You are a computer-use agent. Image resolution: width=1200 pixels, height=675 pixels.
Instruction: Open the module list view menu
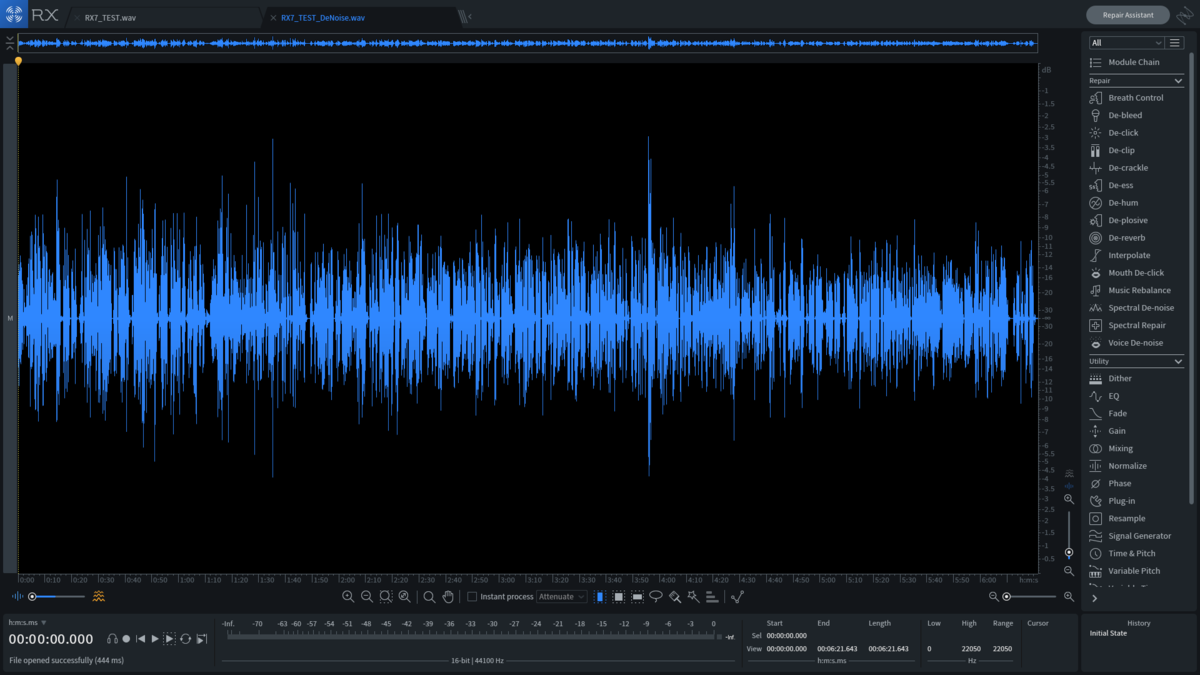click(1175, 43)
